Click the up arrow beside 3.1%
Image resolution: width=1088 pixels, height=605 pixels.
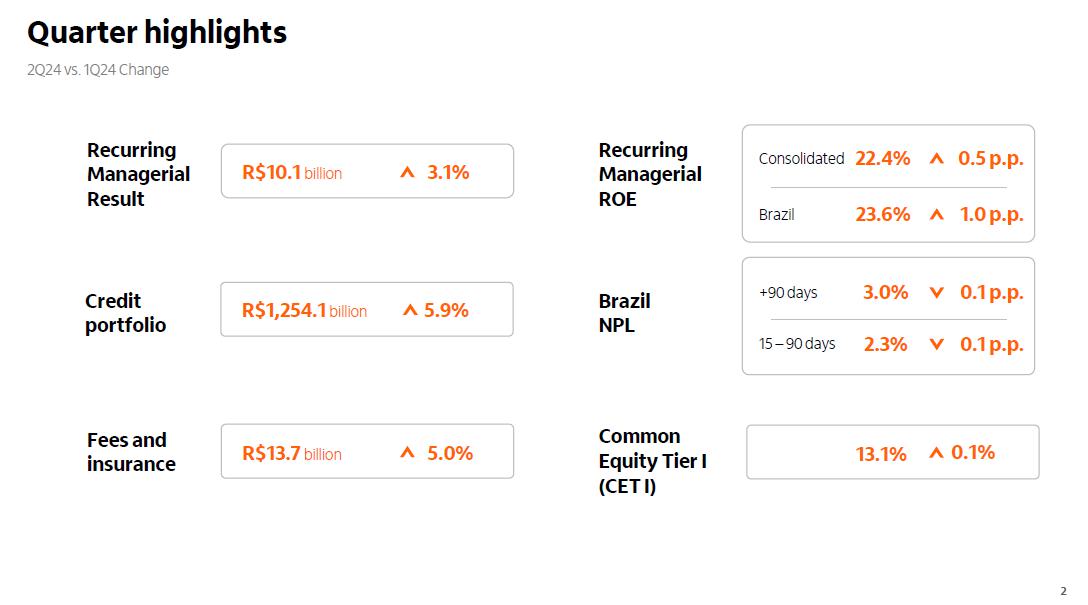pyautogui.click(x=407, y=172)
